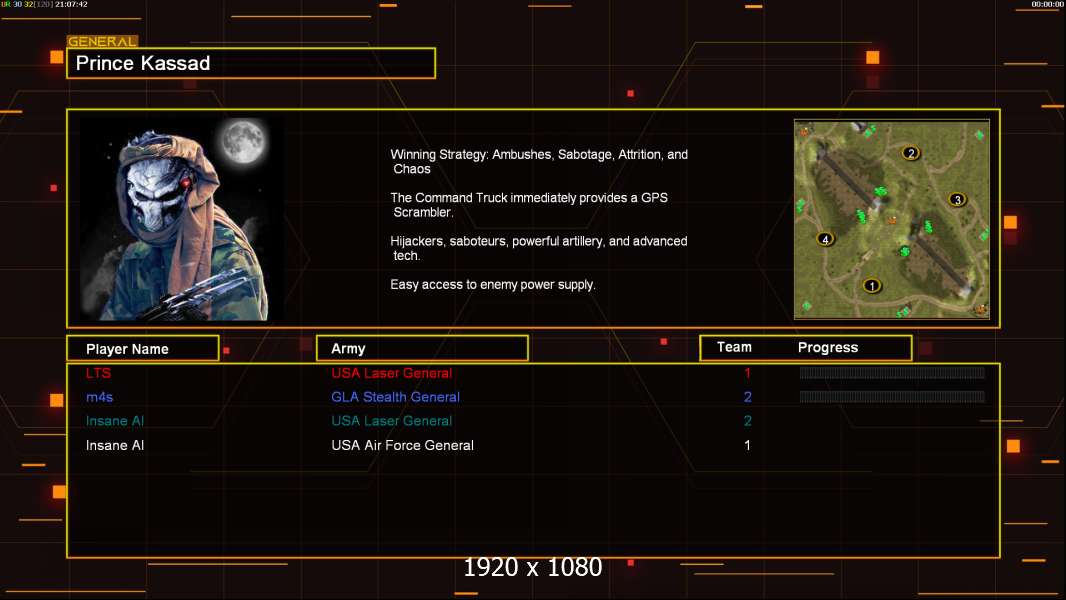Select player name LTS

pyautogui.click(x=98, y=372)
